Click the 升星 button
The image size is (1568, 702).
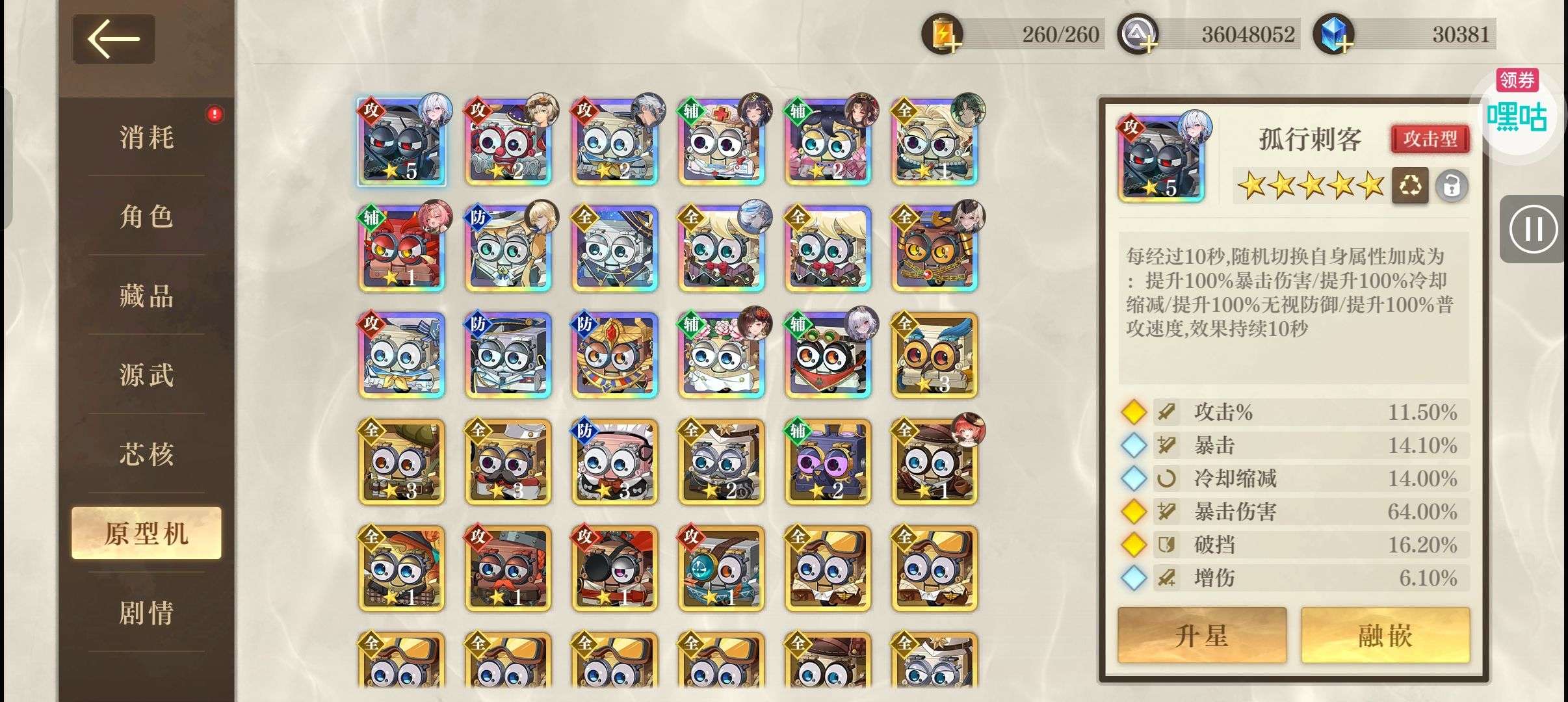click(x=1202, y=635)
